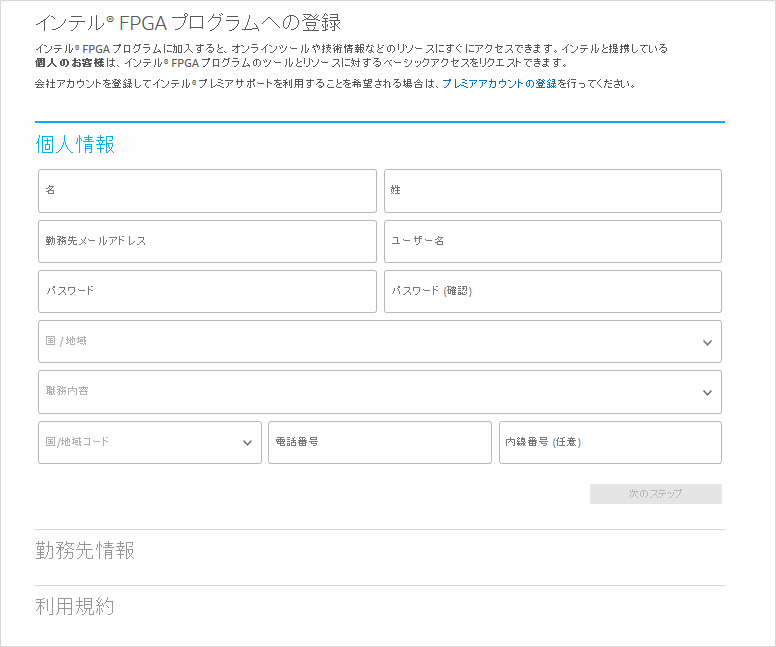The image size is (776, 647).
Task: Focus the パスワード (確認) field
Action: point(553,292)
